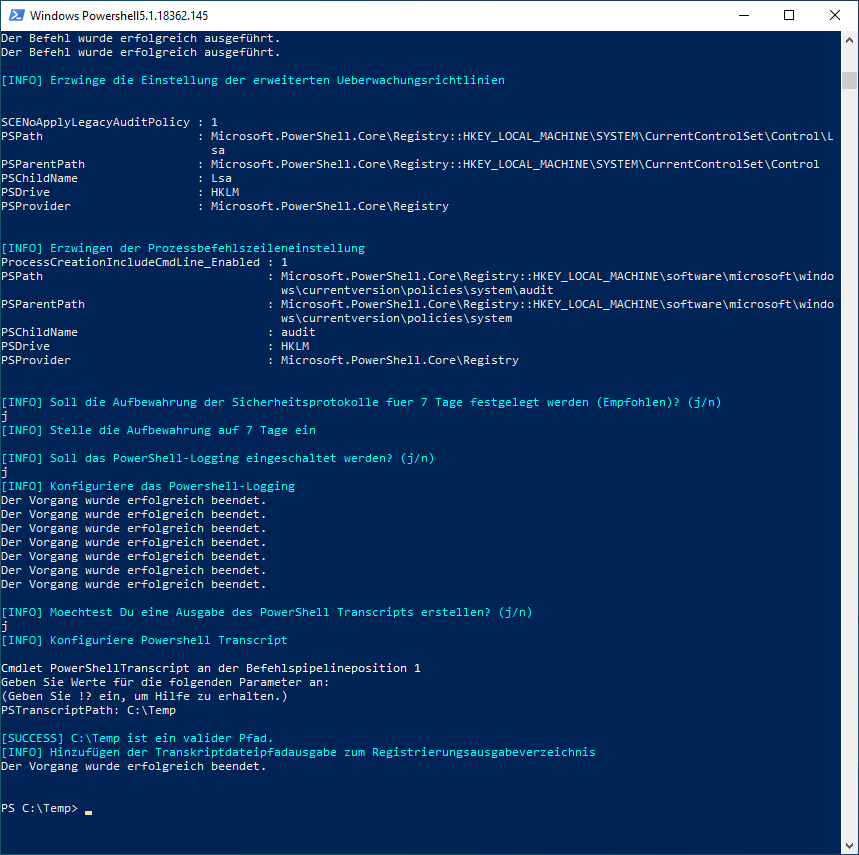This screenshot has width=859, height=855.
Task: Maximize the PowerShell window
Action: click(789, 15)
